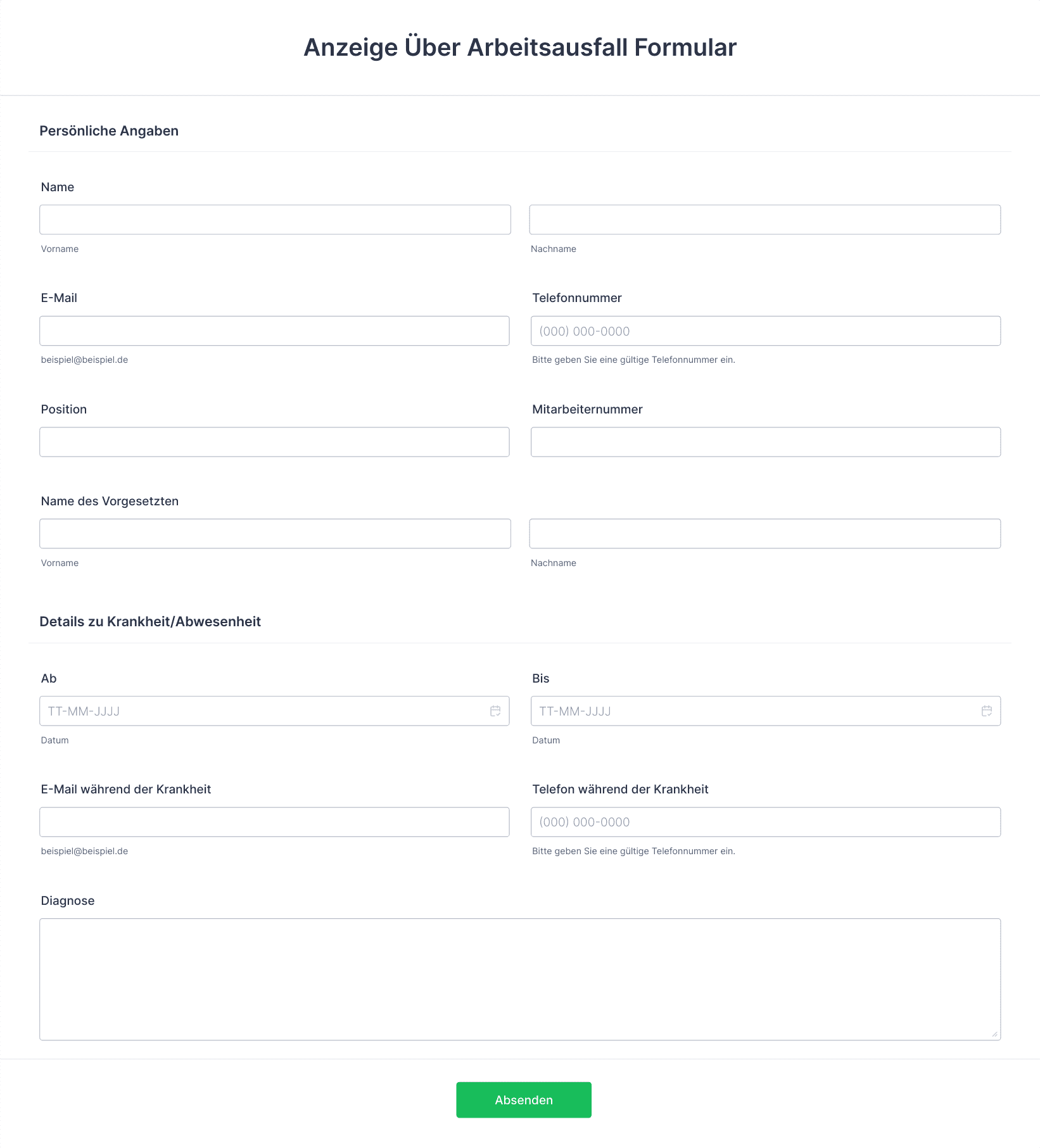The height and width of the screenshot is (1148, 1040).
Task: Focus Nachname field of Name des Vorgesetzten
Action: 765,534
